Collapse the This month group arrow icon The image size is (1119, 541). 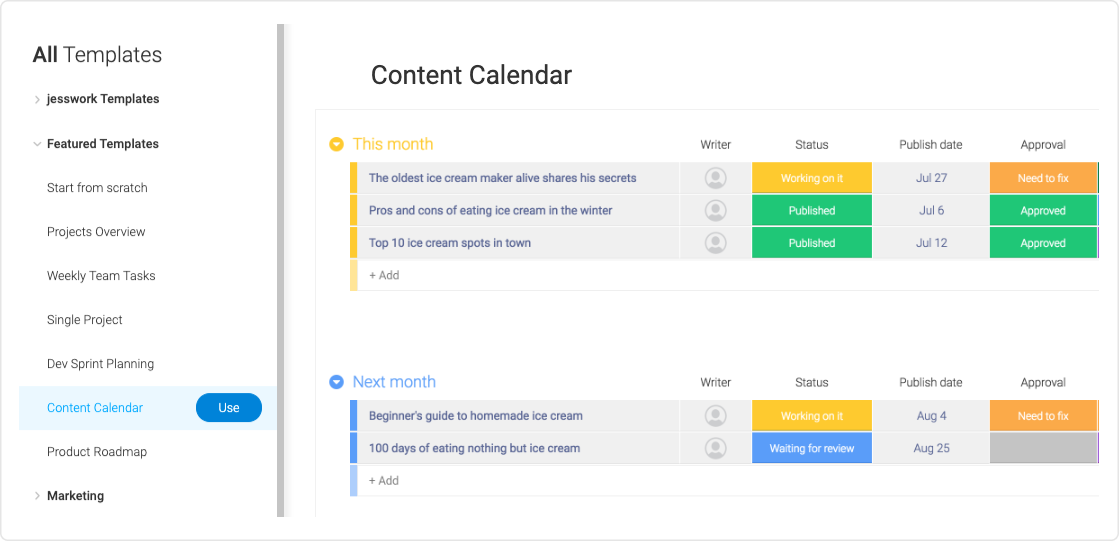pyautogui.click(x=336, y=144)
